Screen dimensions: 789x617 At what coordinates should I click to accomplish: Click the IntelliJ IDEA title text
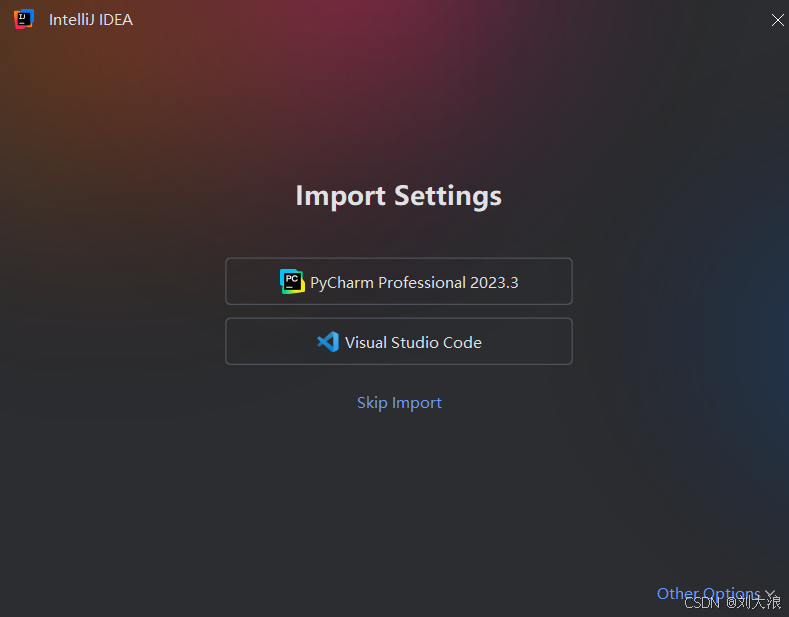point(91,20)
